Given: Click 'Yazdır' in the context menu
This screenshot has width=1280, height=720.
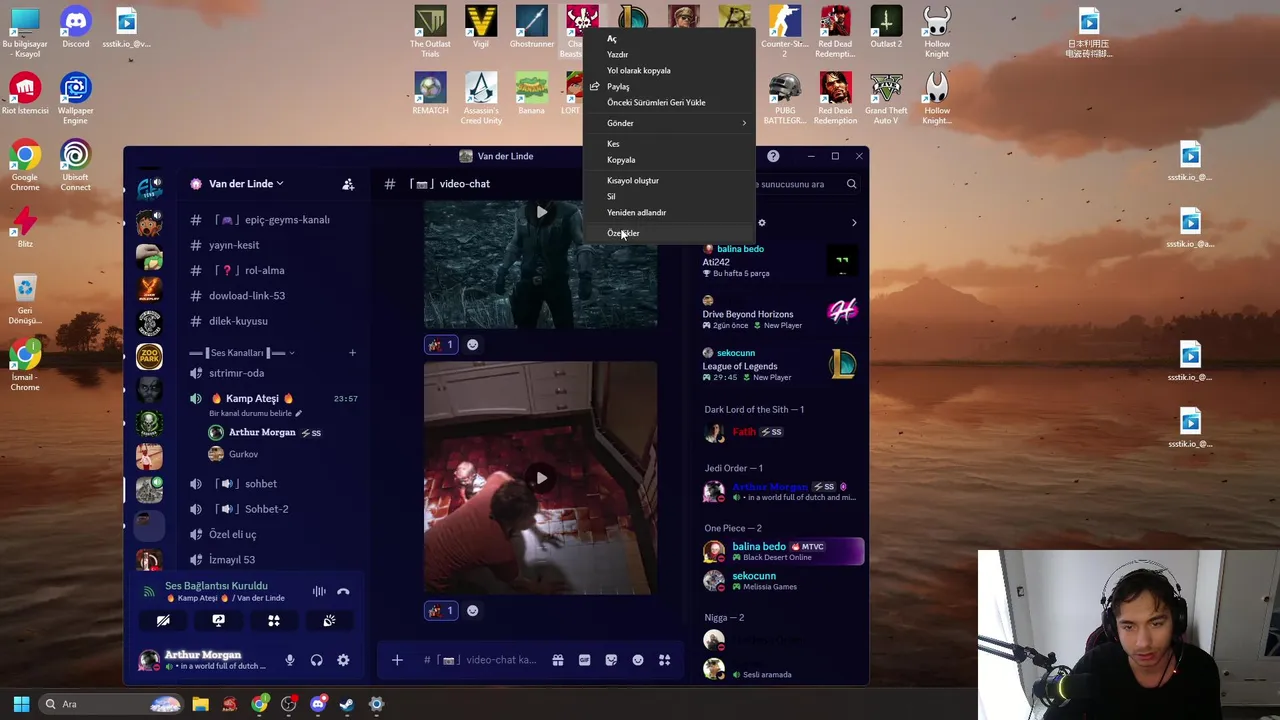Looking at the screenshot, I should (x=617, y=54).
